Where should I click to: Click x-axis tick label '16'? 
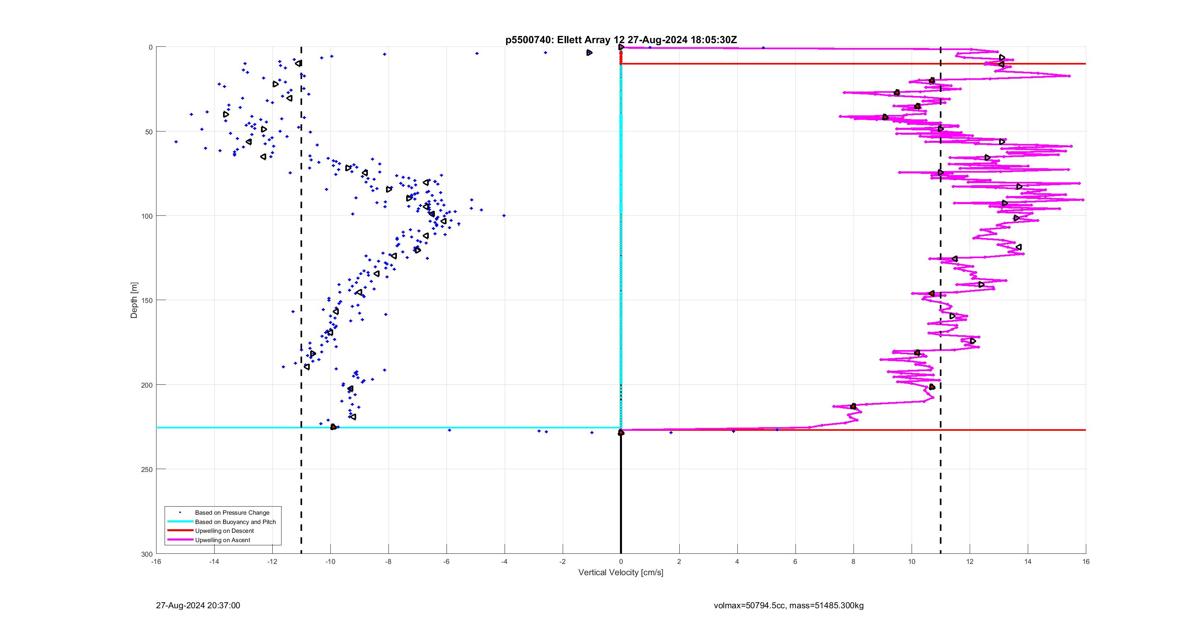(x=1086, y=561)
